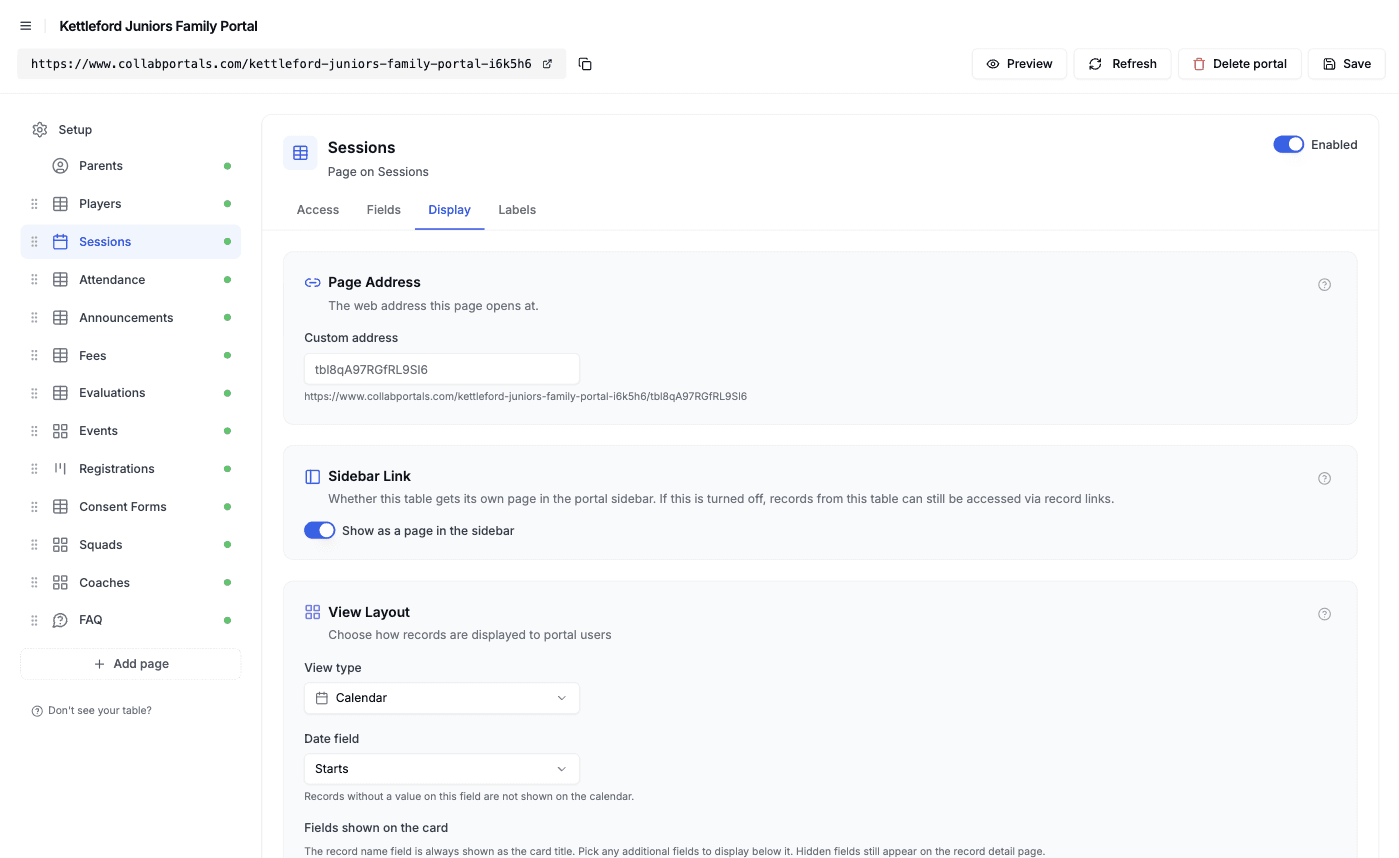This screenshot has height=858, width=1399.
Task: Toggle Show as a page in the sidebar
Action: (x=319, y=531)
